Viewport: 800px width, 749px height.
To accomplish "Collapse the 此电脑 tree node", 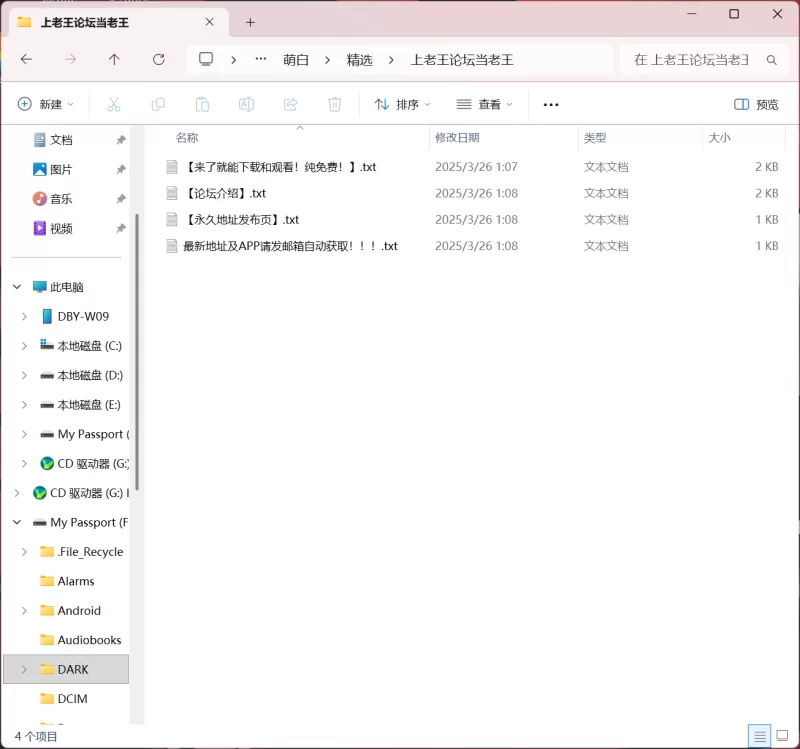I will tap(17, 287).
